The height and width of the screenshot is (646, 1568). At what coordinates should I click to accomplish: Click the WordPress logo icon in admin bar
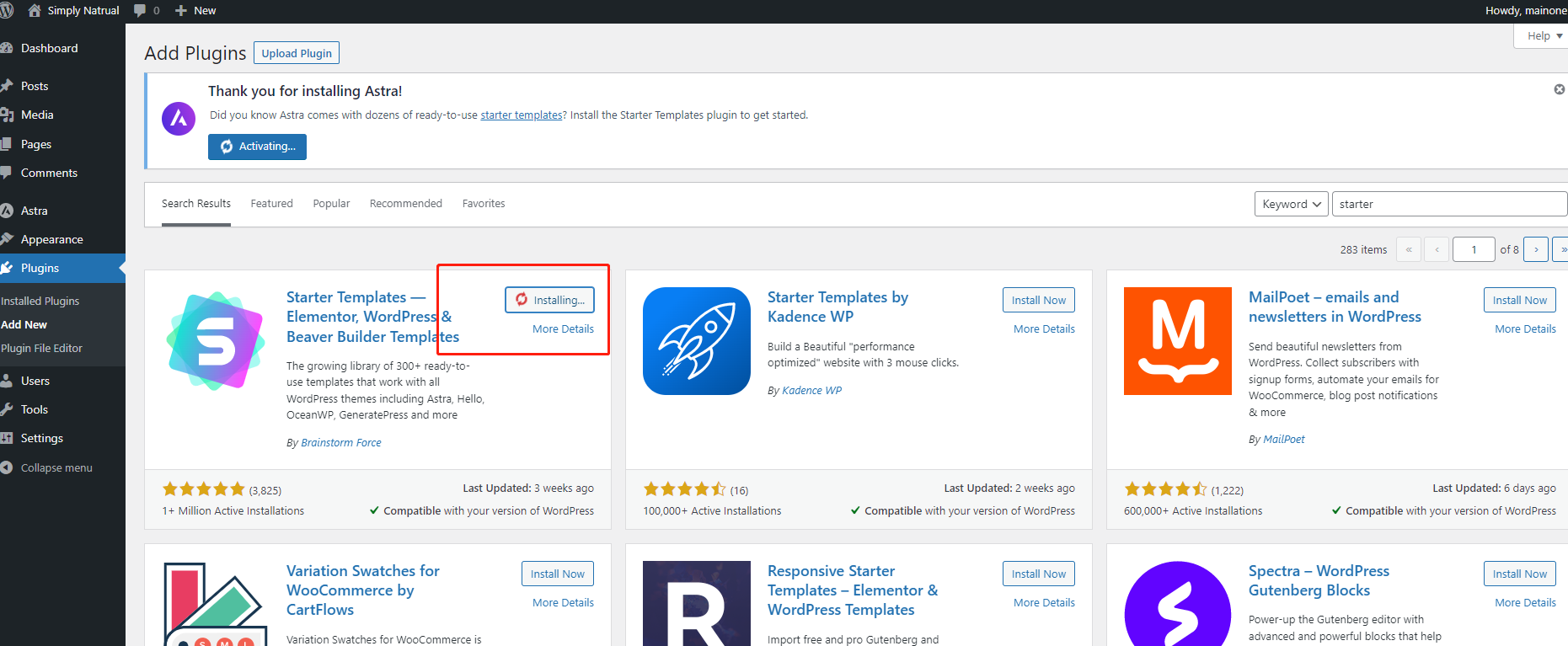coord(6,11)
